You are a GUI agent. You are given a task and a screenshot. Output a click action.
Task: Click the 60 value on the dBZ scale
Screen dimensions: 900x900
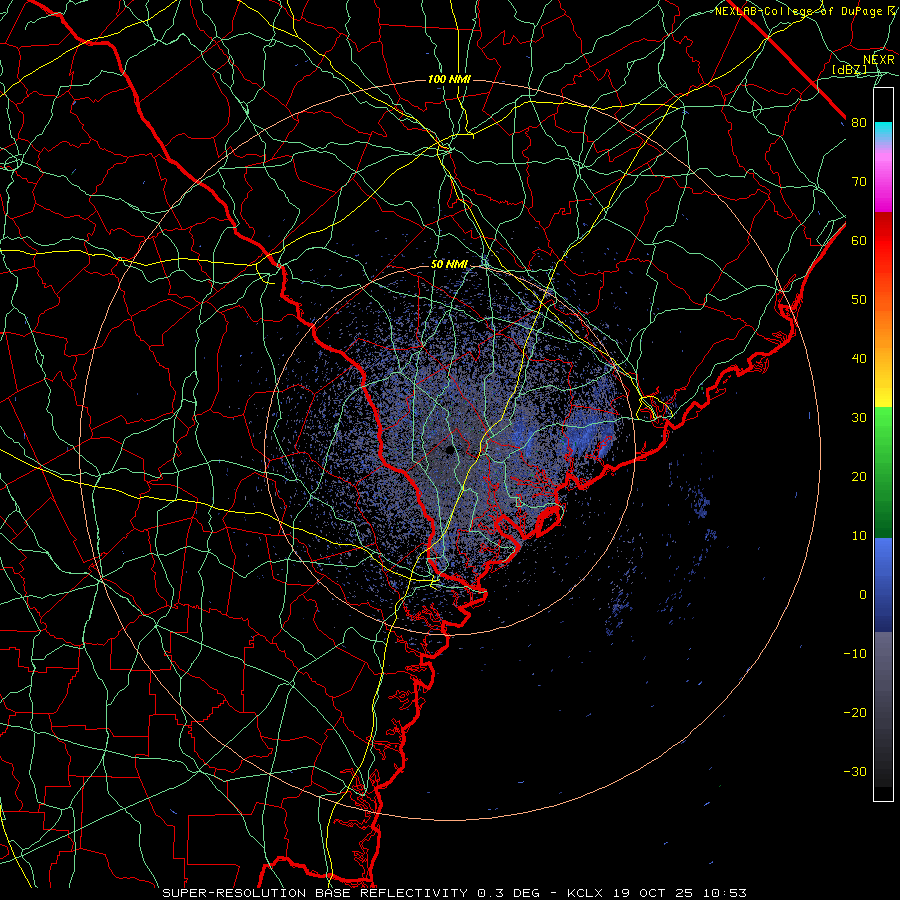click(x=859, y=240)
